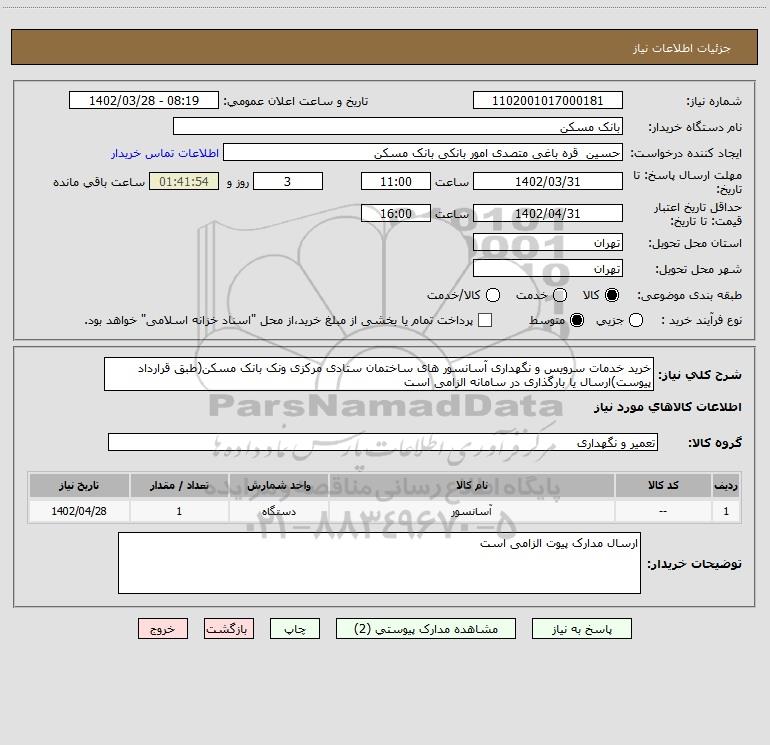Viewport: 770px width, 745px height.
Task: Click the تاریخ نیاز column header
Action: 79,485
